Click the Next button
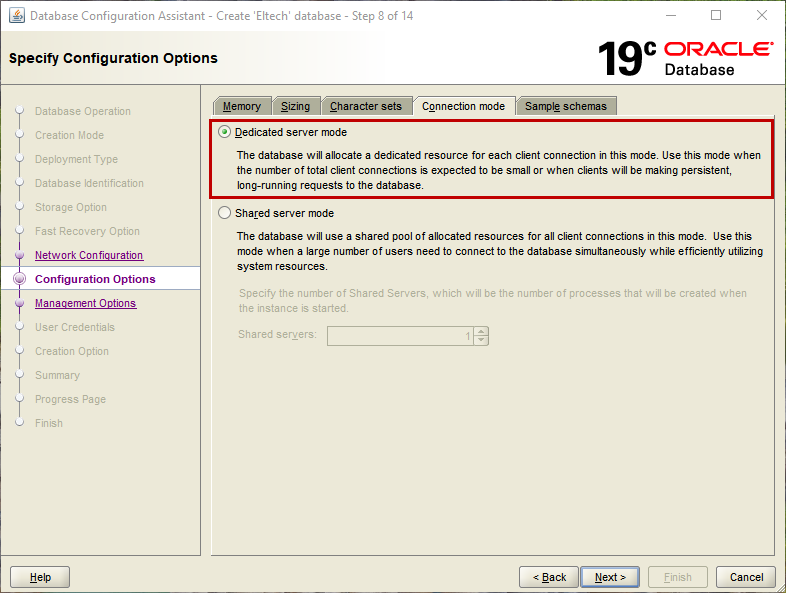786x593 pixels. coord(610,577)
